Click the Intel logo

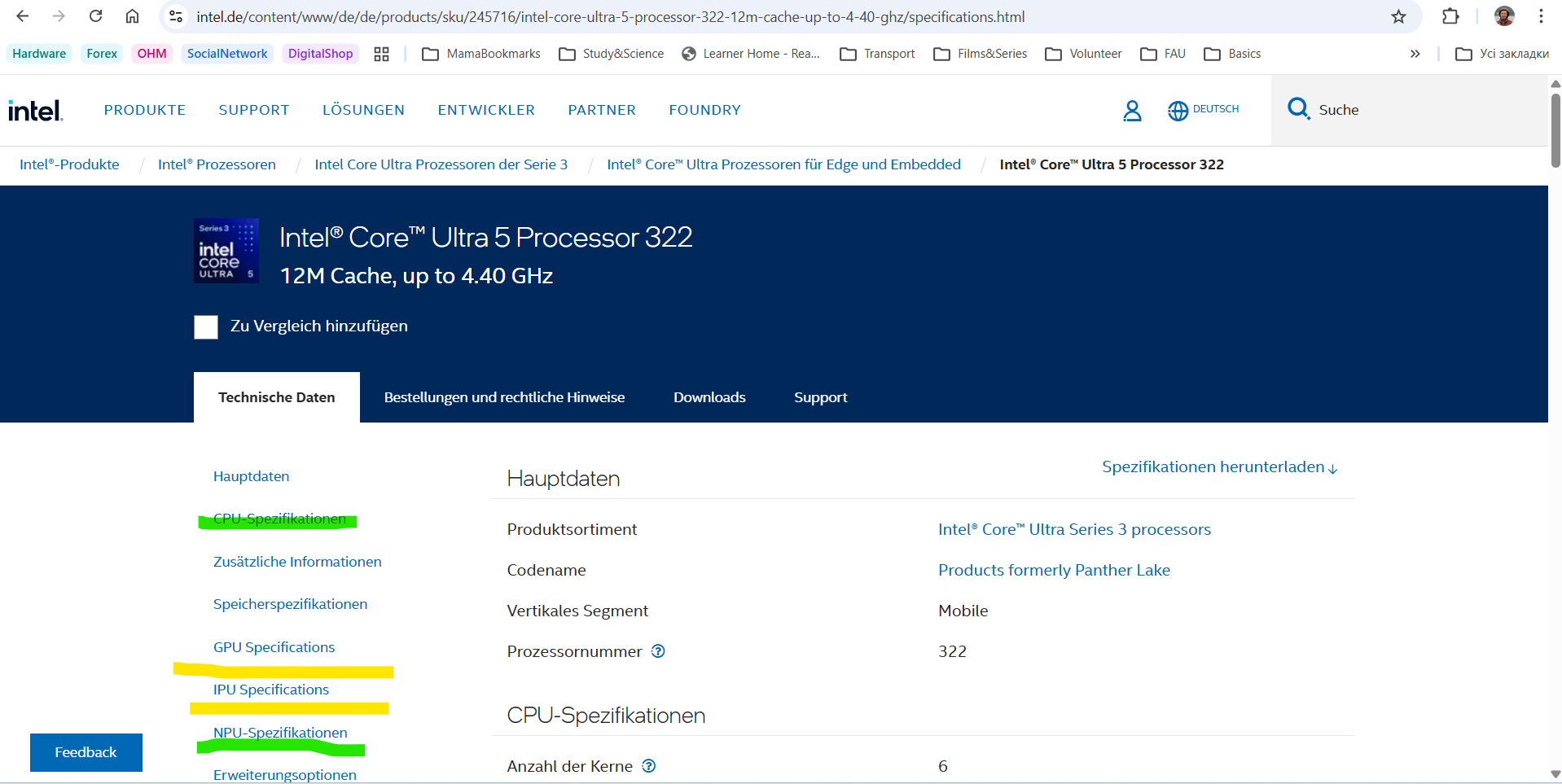(x=35, y=111)
